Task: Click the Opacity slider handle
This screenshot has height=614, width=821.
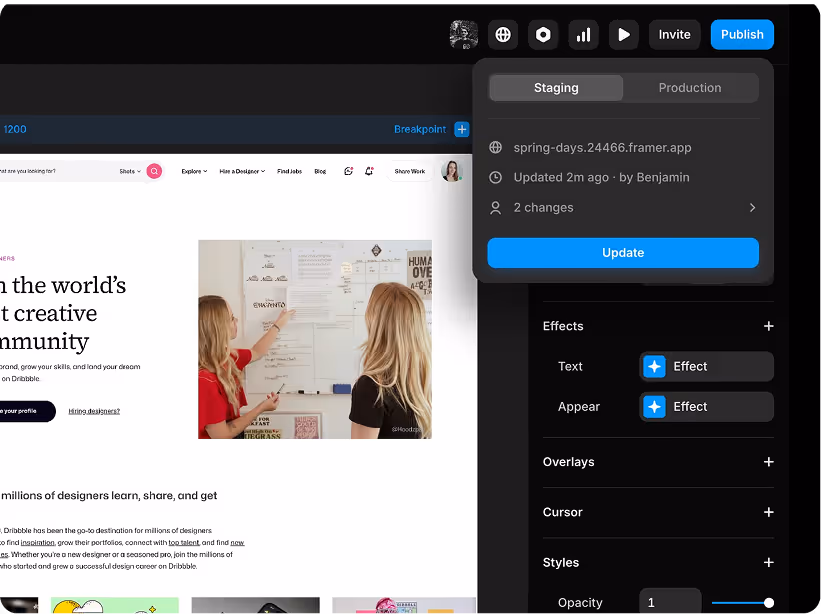Action: pyautogui.click(x=768, y=602)
